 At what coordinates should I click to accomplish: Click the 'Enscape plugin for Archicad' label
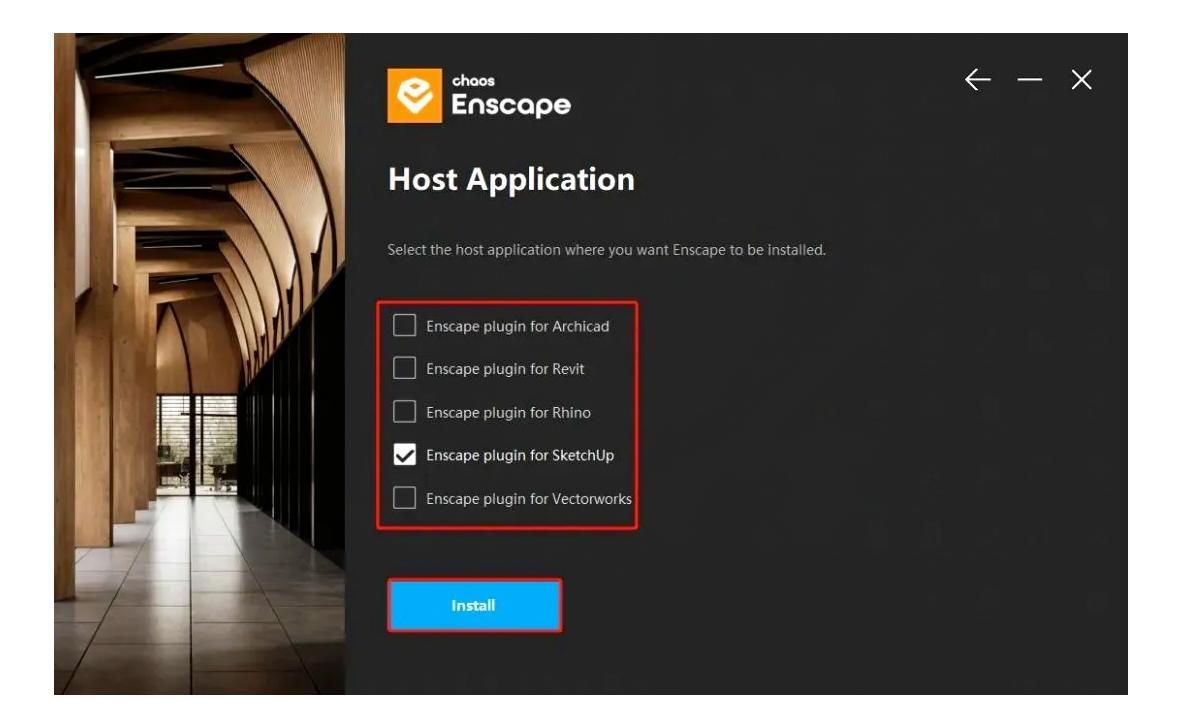(518, 326)
